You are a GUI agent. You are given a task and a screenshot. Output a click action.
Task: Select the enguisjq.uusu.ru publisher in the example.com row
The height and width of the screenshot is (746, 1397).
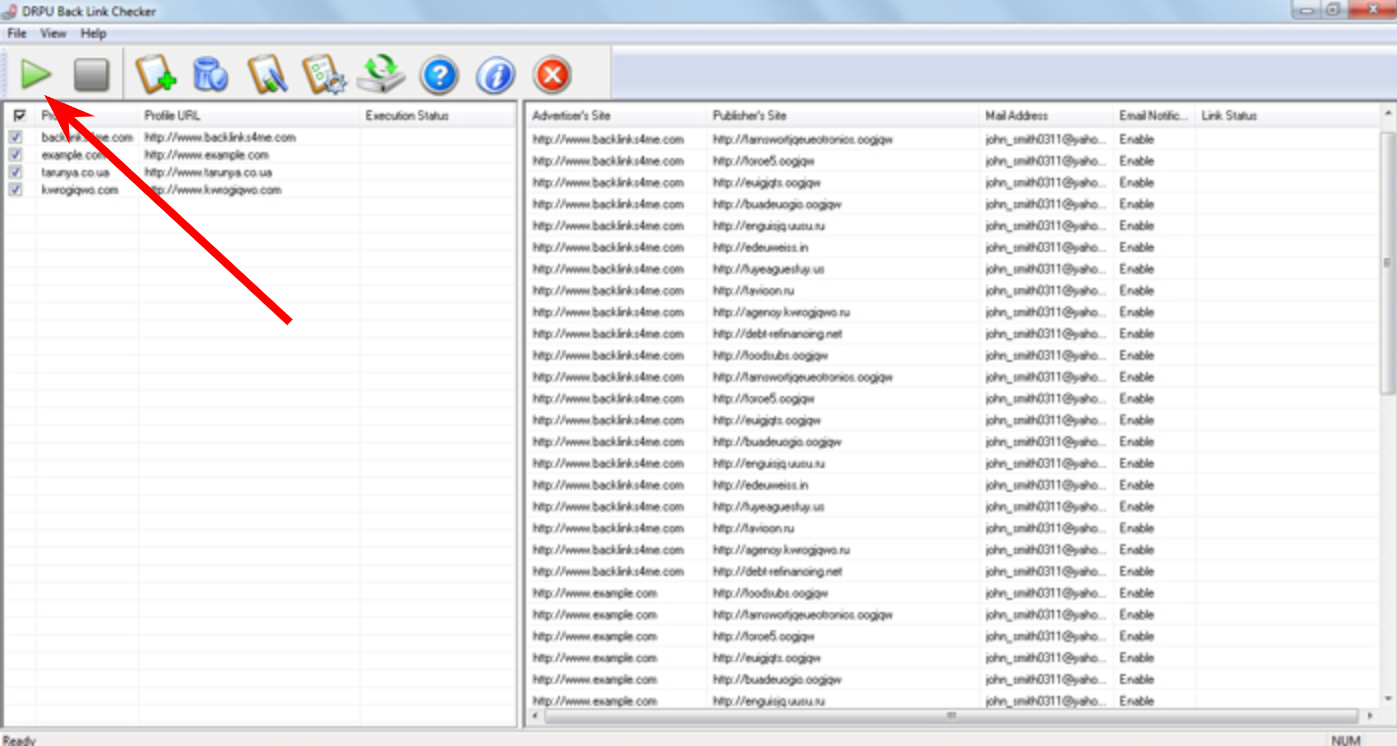coord(769,701)
